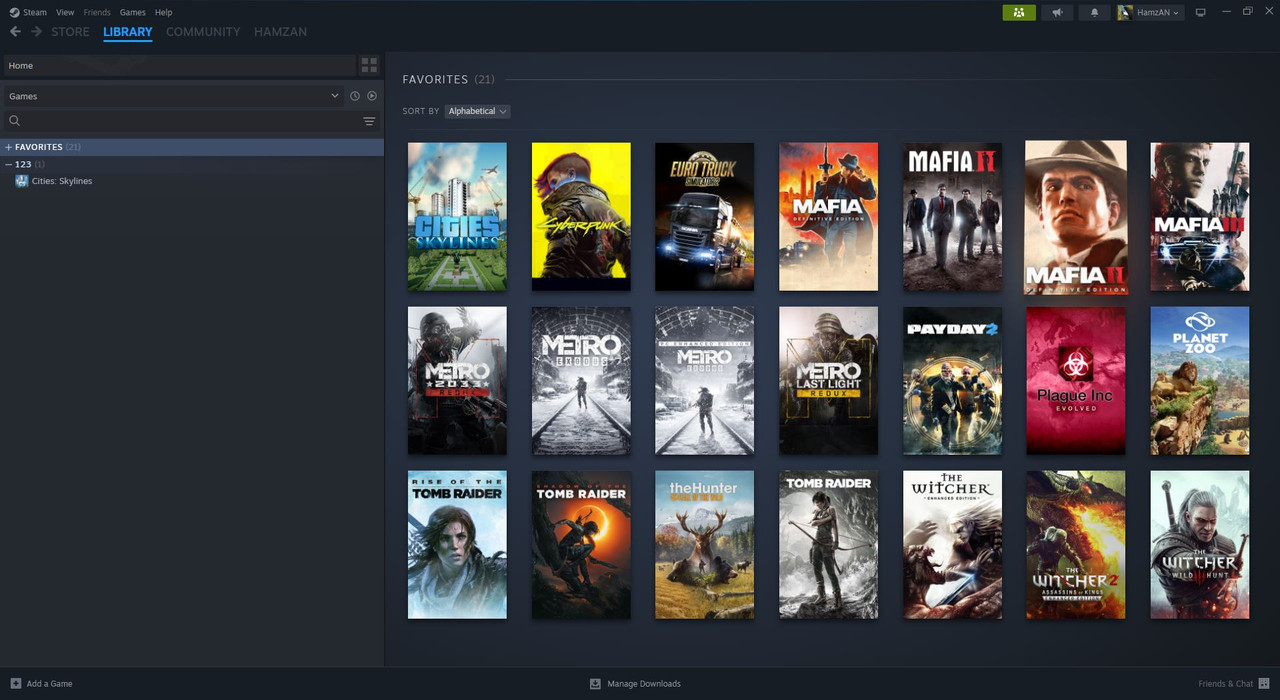Open The Witcher Enhanced Edition cover
This screenshot has height=700, width=1280.
(x=952, y=545)
